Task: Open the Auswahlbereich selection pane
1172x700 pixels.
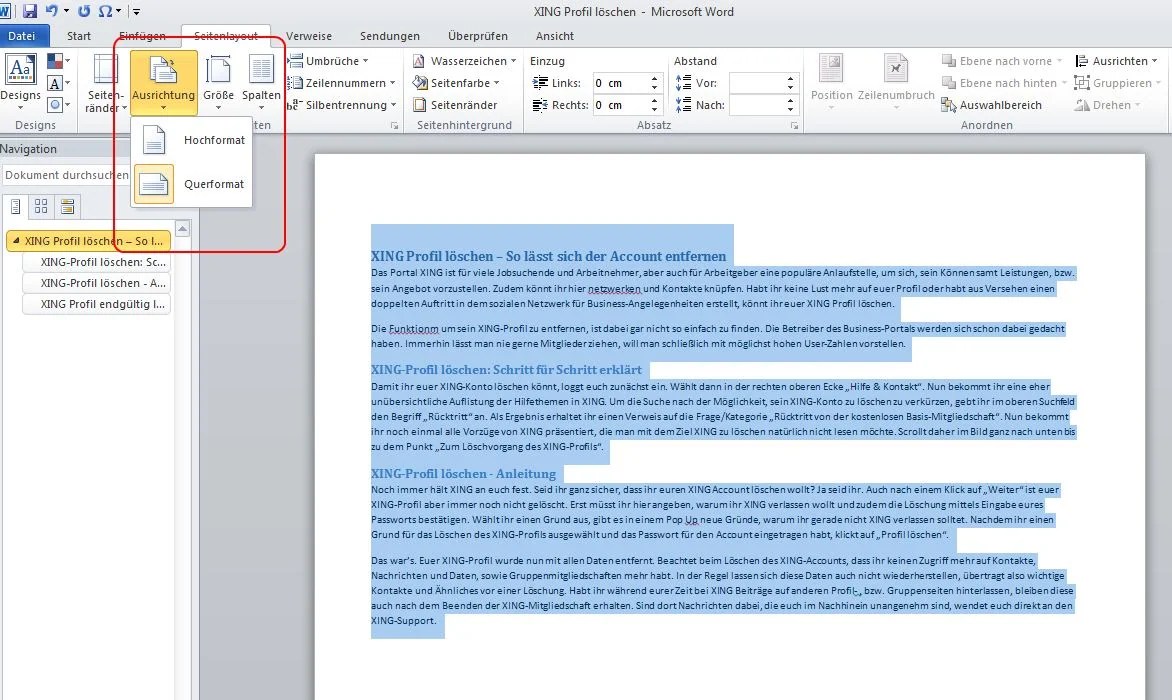Action: (x=992, y=105)
